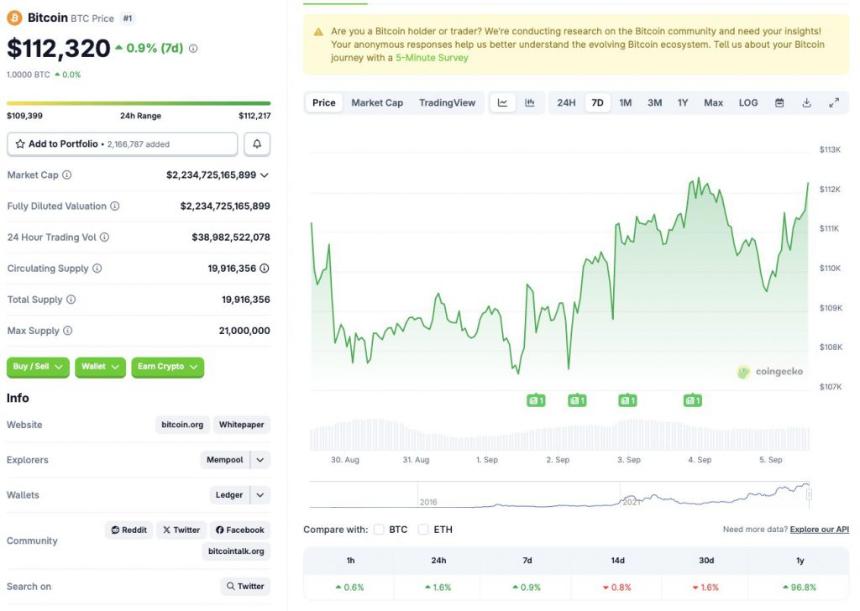Open the bitcointalk.org link
The height and width of the screenshot is (611, 860).
[236, 551]
